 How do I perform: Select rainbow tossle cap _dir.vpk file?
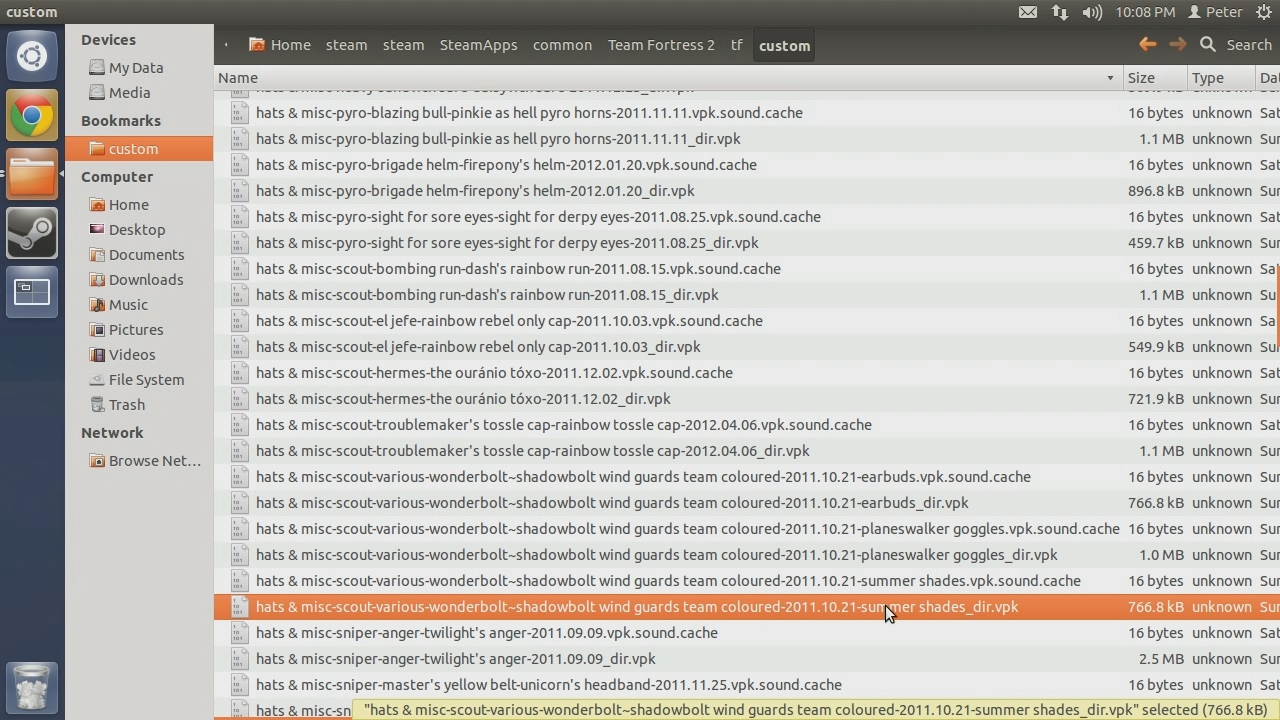(x=533, y=451)
